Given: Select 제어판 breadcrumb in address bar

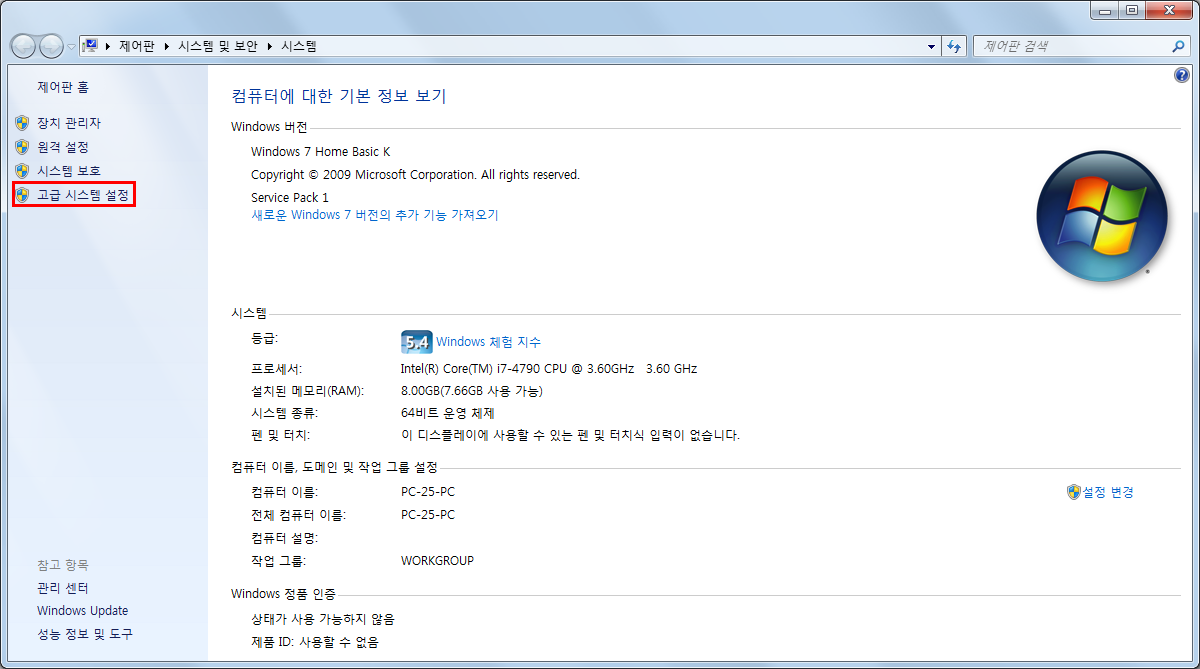Looking at the screenshot, I should click(x=136, y=46).
